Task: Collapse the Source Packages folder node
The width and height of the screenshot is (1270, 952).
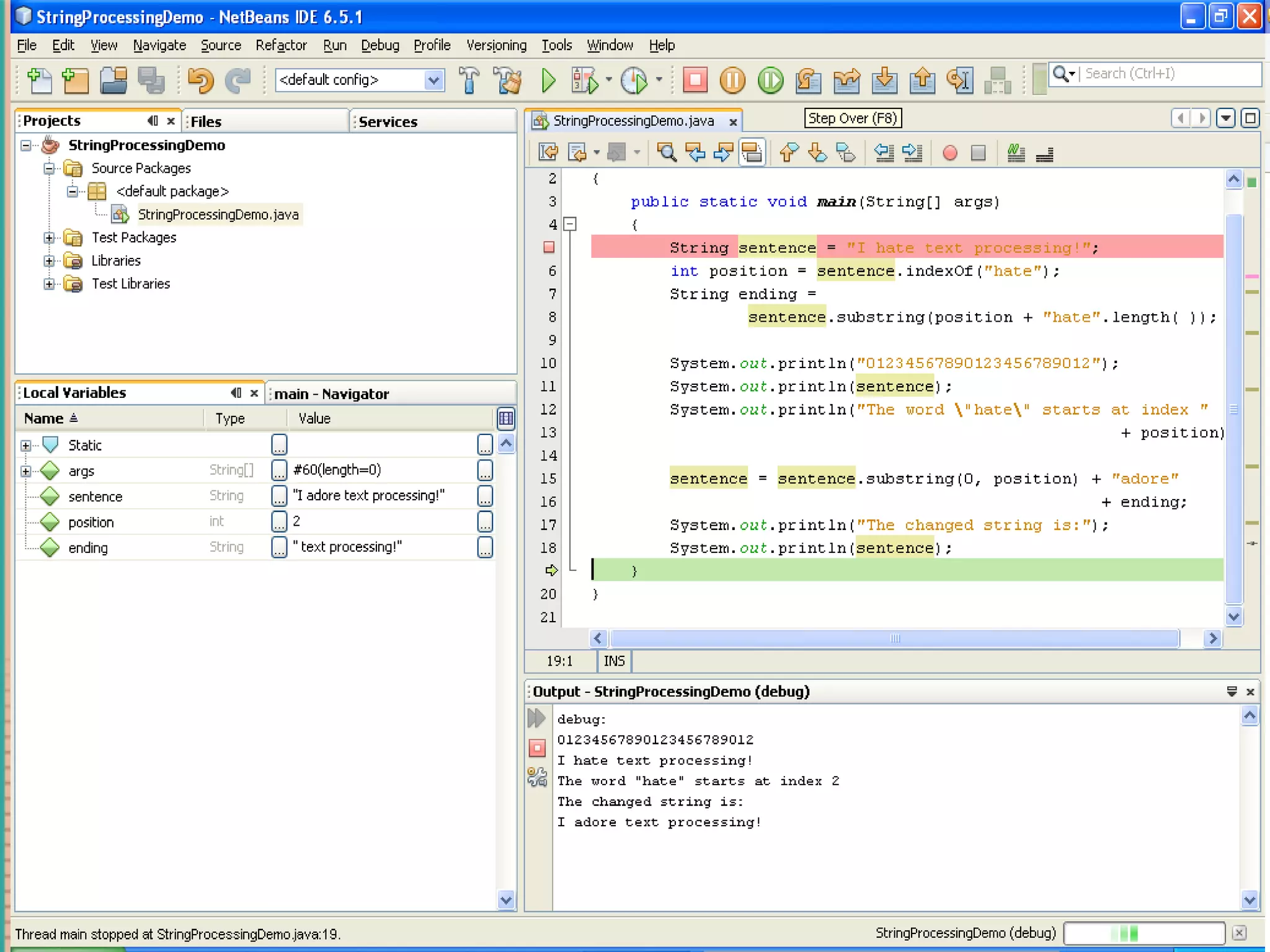Action: click(x=49, y=168)
